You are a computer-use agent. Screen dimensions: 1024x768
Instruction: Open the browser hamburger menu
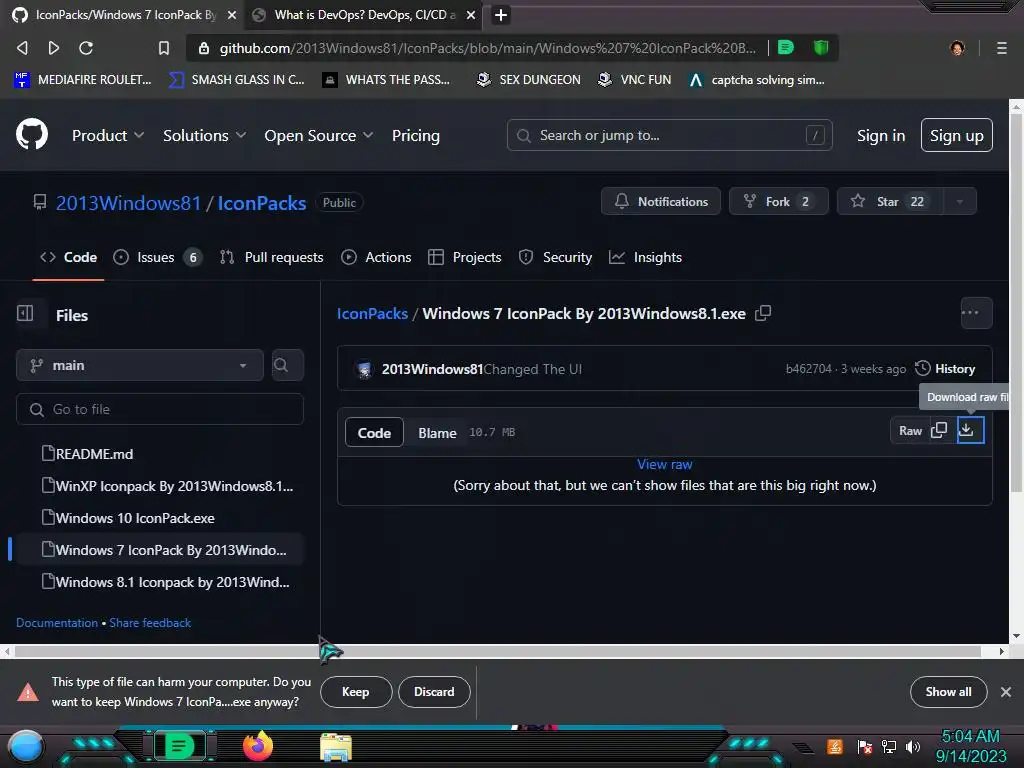[1002, 48]
